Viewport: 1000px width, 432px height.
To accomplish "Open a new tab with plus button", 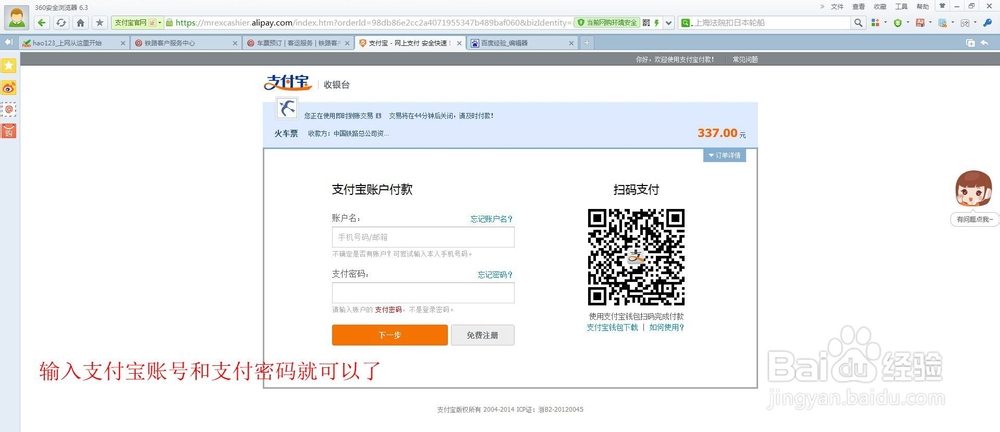I will [x=587, y=43].
